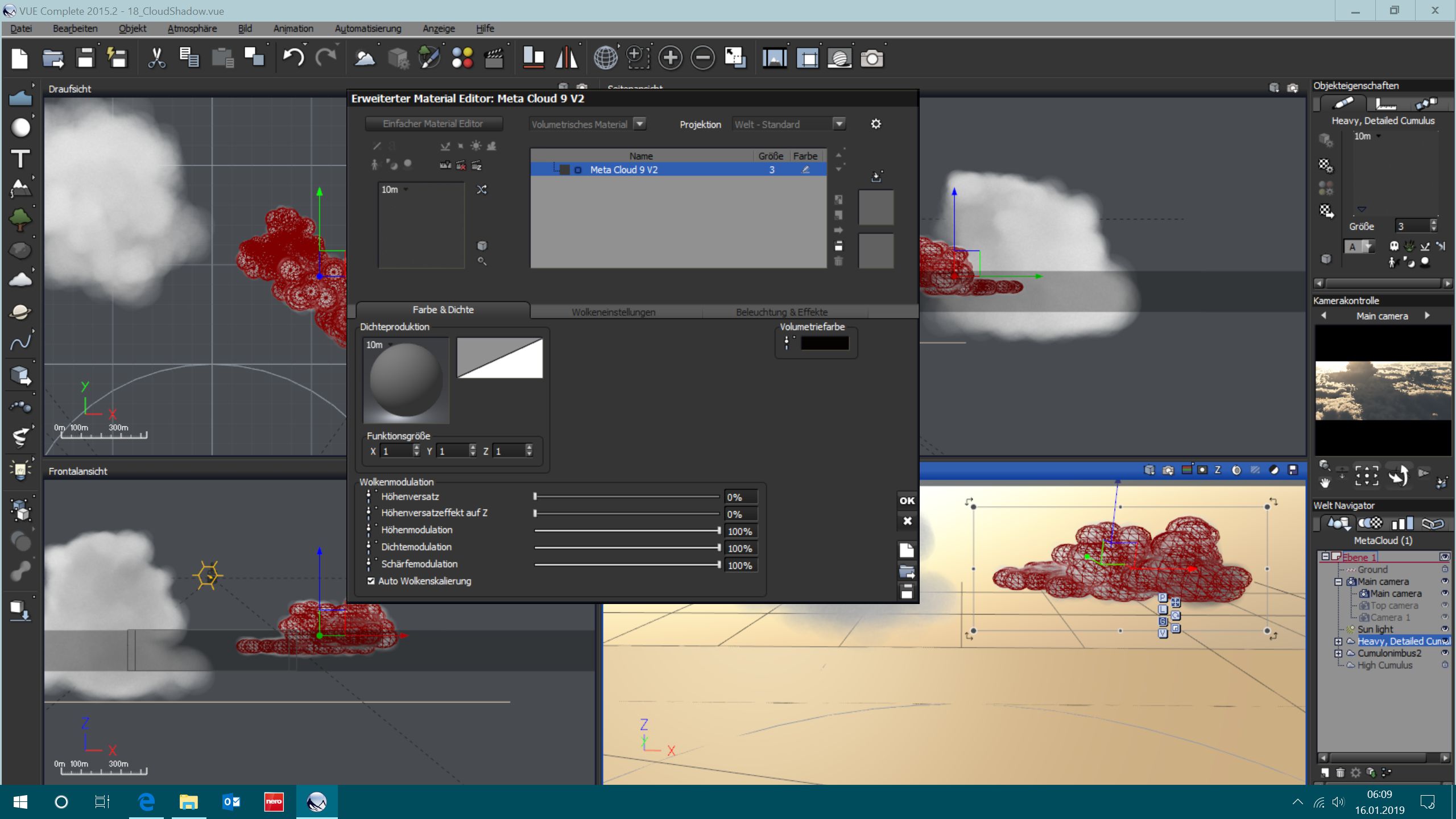Screen dimensions: 1456x819
Task: Click the globe icon in toolbar
Action: click(605, 57)
